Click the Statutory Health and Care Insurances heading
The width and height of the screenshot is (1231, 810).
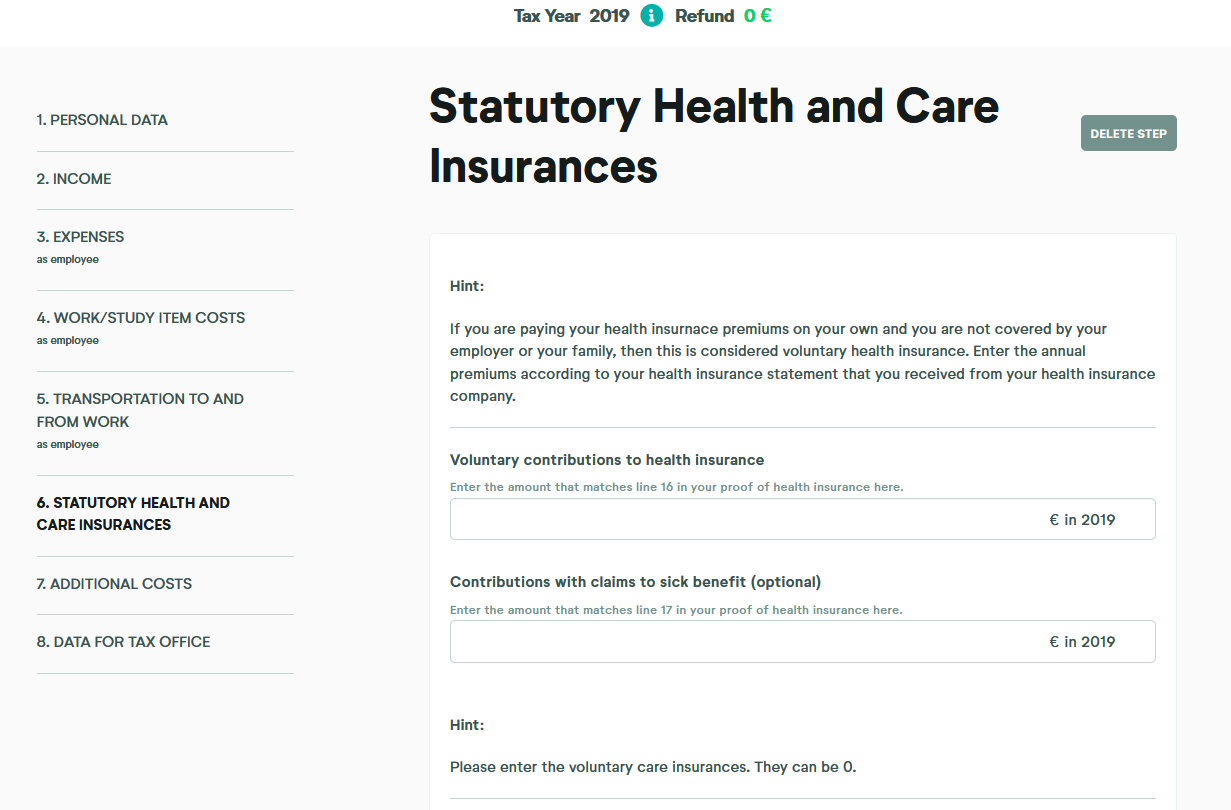[713, 136]
